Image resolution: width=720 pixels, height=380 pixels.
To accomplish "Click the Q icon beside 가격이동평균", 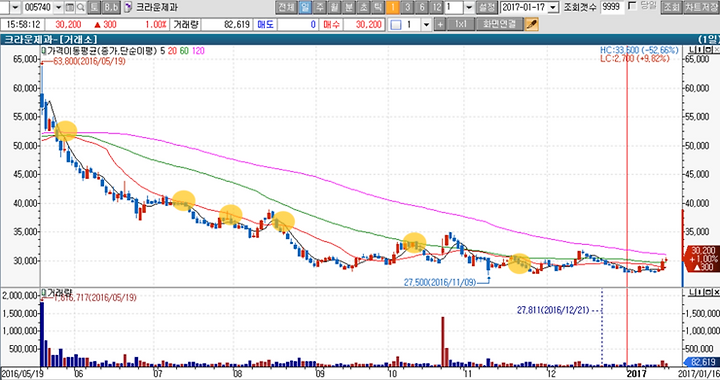I will coord(44,50).
